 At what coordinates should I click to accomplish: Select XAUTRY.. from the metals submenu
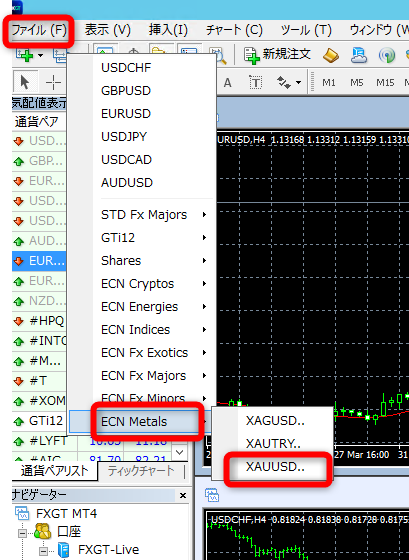(274, 444)
